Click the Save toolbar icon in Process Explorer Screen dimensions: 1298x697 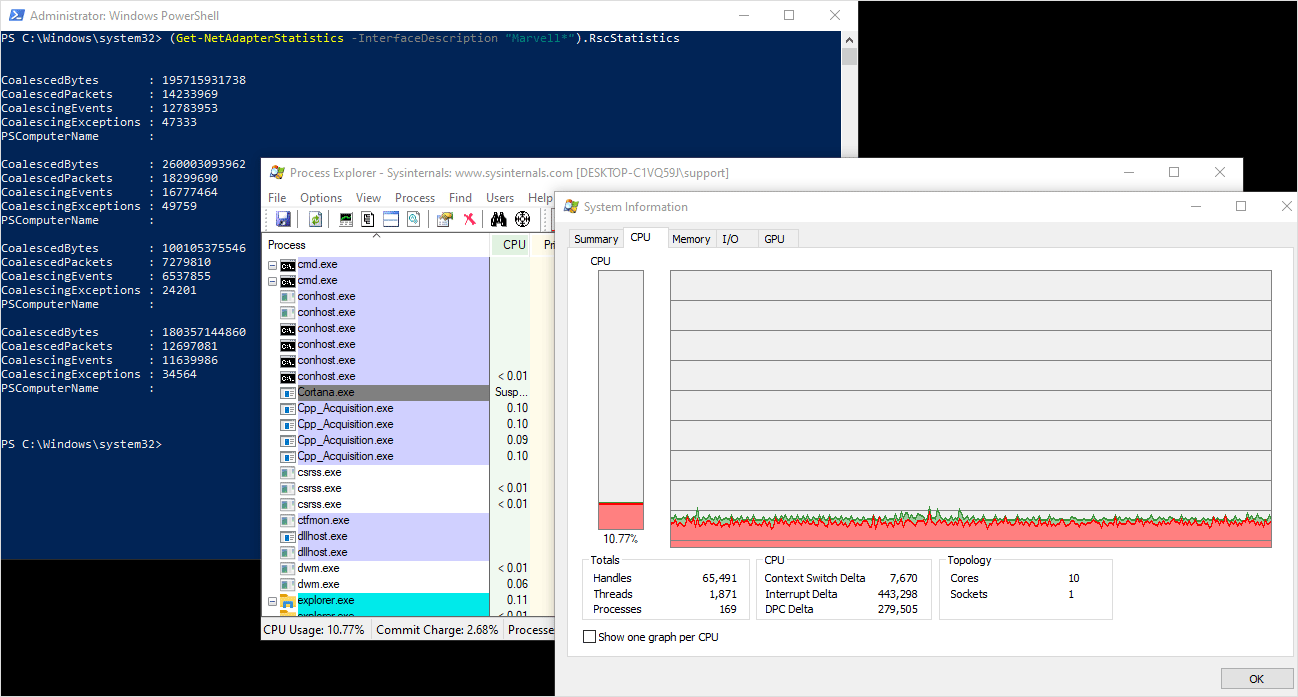(283, 219)
